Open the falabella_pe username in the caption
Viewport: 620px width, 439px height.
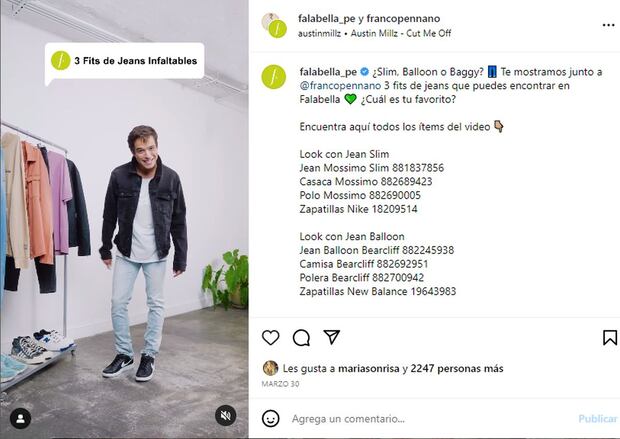tap(328, 72)
